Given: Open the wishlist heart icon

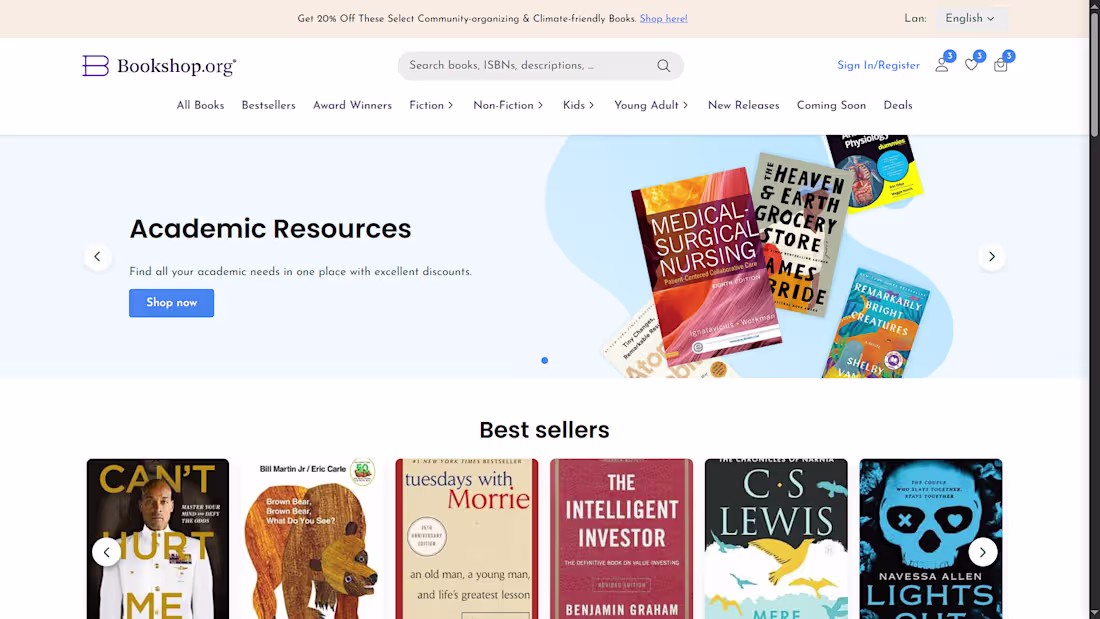Looking at the screenshot, I should pyautogui.click(x=970, y=64).
